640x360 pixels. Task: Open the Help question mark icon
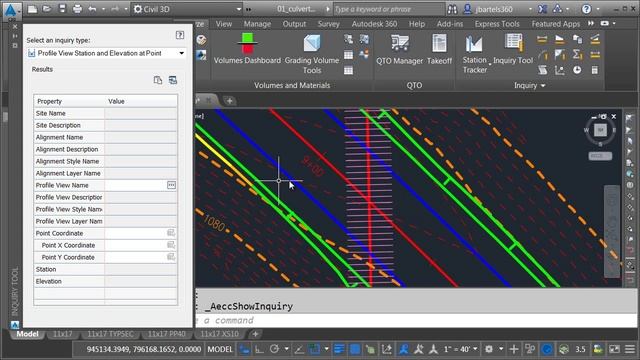point(586,9)
